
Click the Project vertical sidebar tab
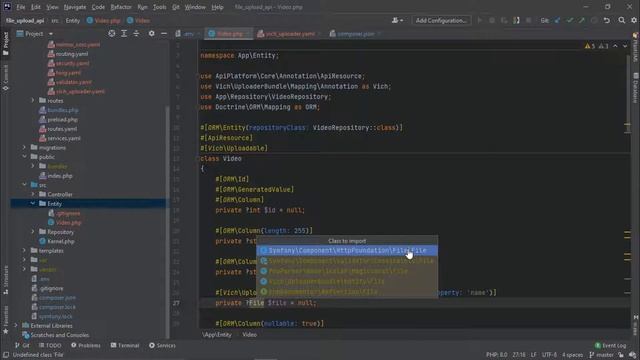(x=6, y=44)
